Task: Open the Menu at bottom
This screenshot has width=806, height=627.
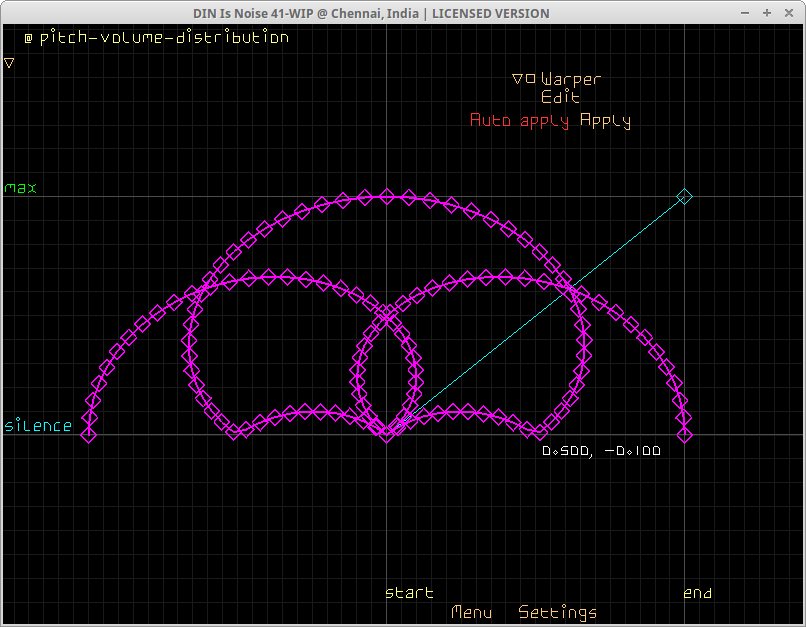Action: click(x=471, y=612)
